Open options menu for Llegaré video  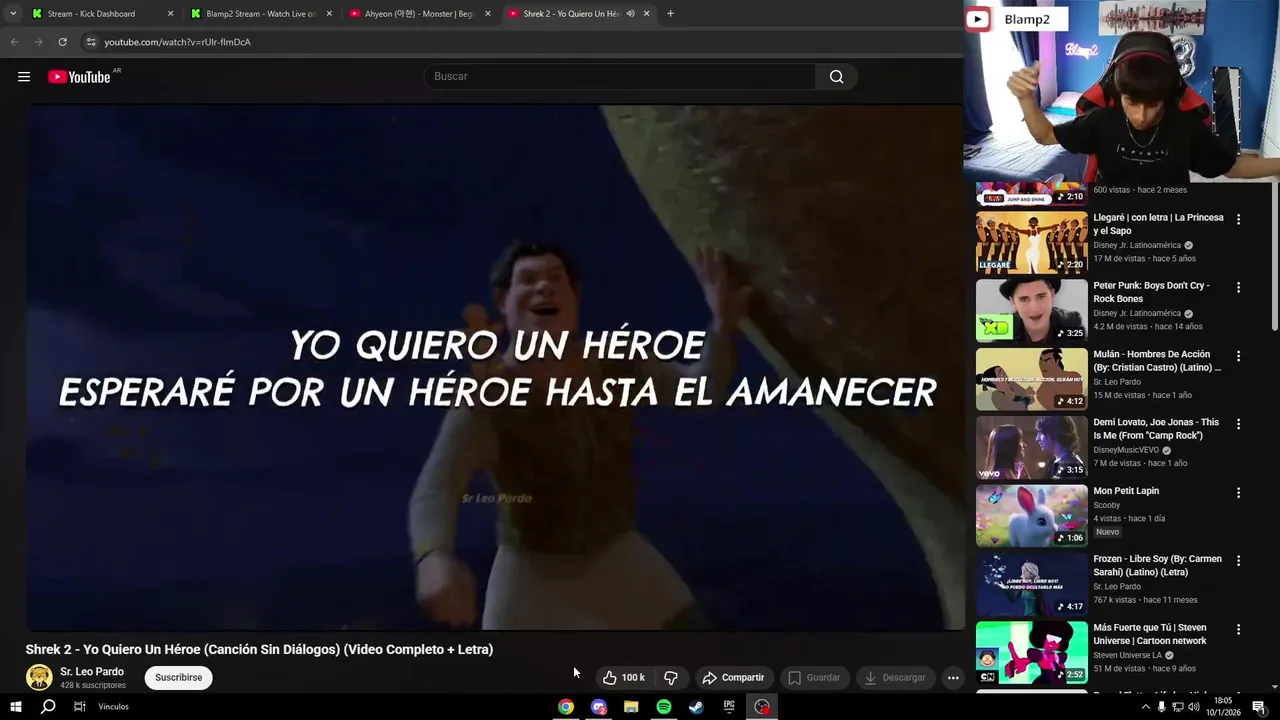[1238, 219]
